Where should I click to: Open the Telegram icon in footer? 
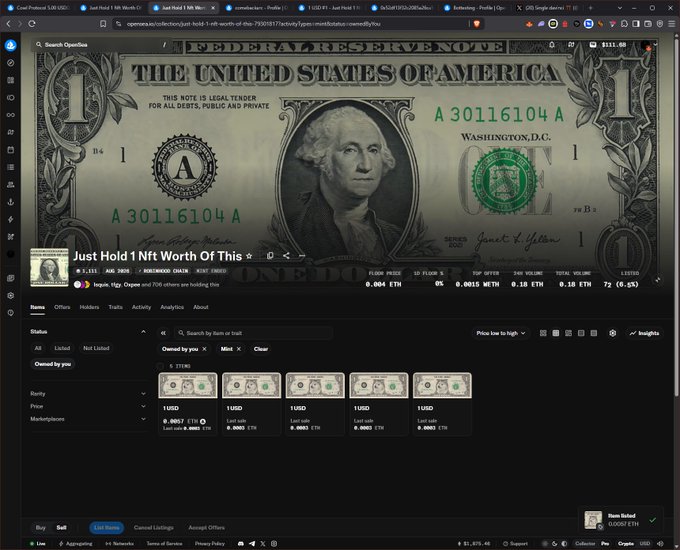tap(252, 543)
